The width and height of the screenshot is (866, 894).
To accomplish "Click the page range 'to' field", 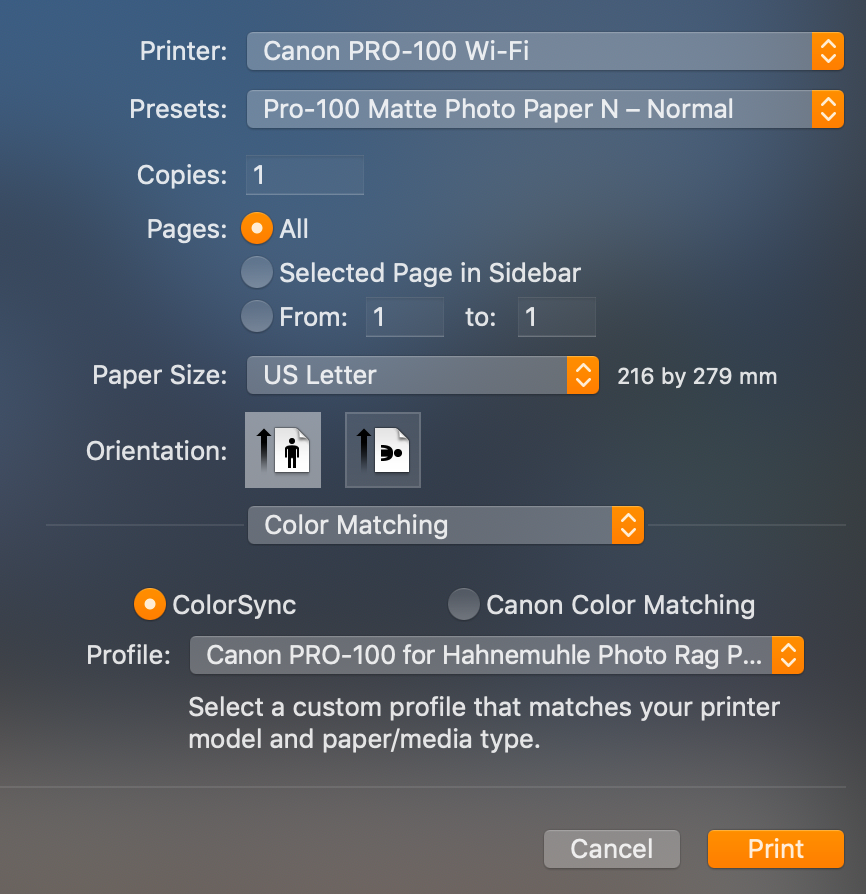I will click(556, 317).
